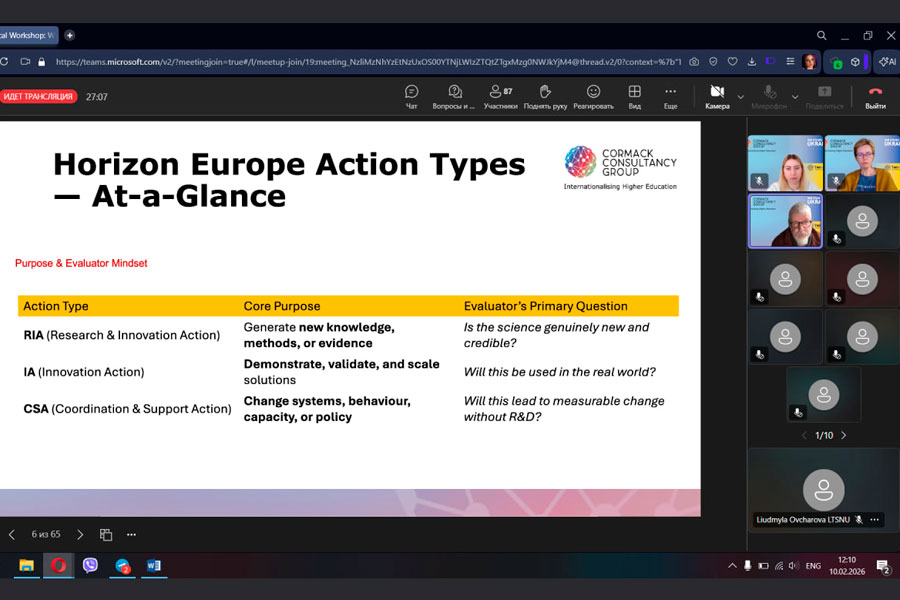The image size is (900, 600).
Task: Go to next participants page
Action: 843,435
